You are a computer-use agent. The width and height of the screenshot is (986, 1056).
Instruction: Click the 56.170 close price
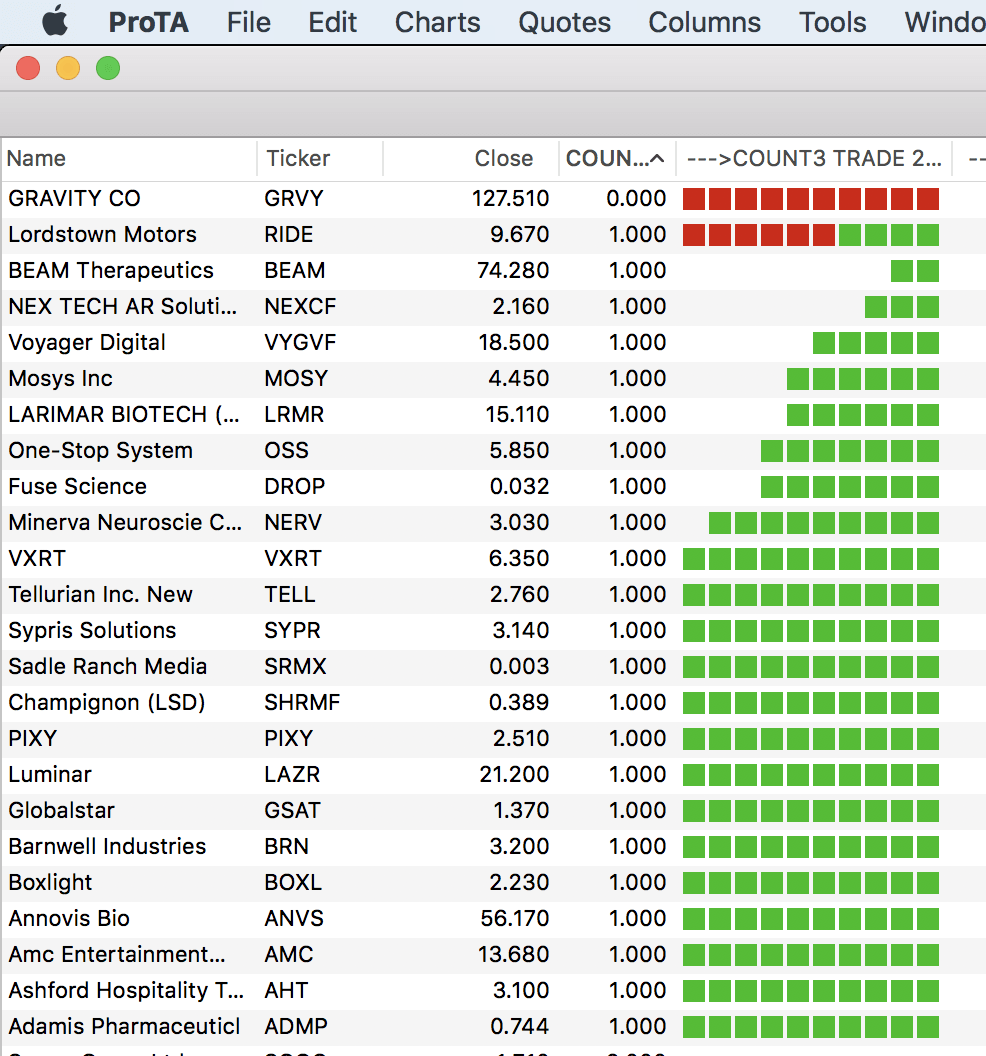[515, 919]
